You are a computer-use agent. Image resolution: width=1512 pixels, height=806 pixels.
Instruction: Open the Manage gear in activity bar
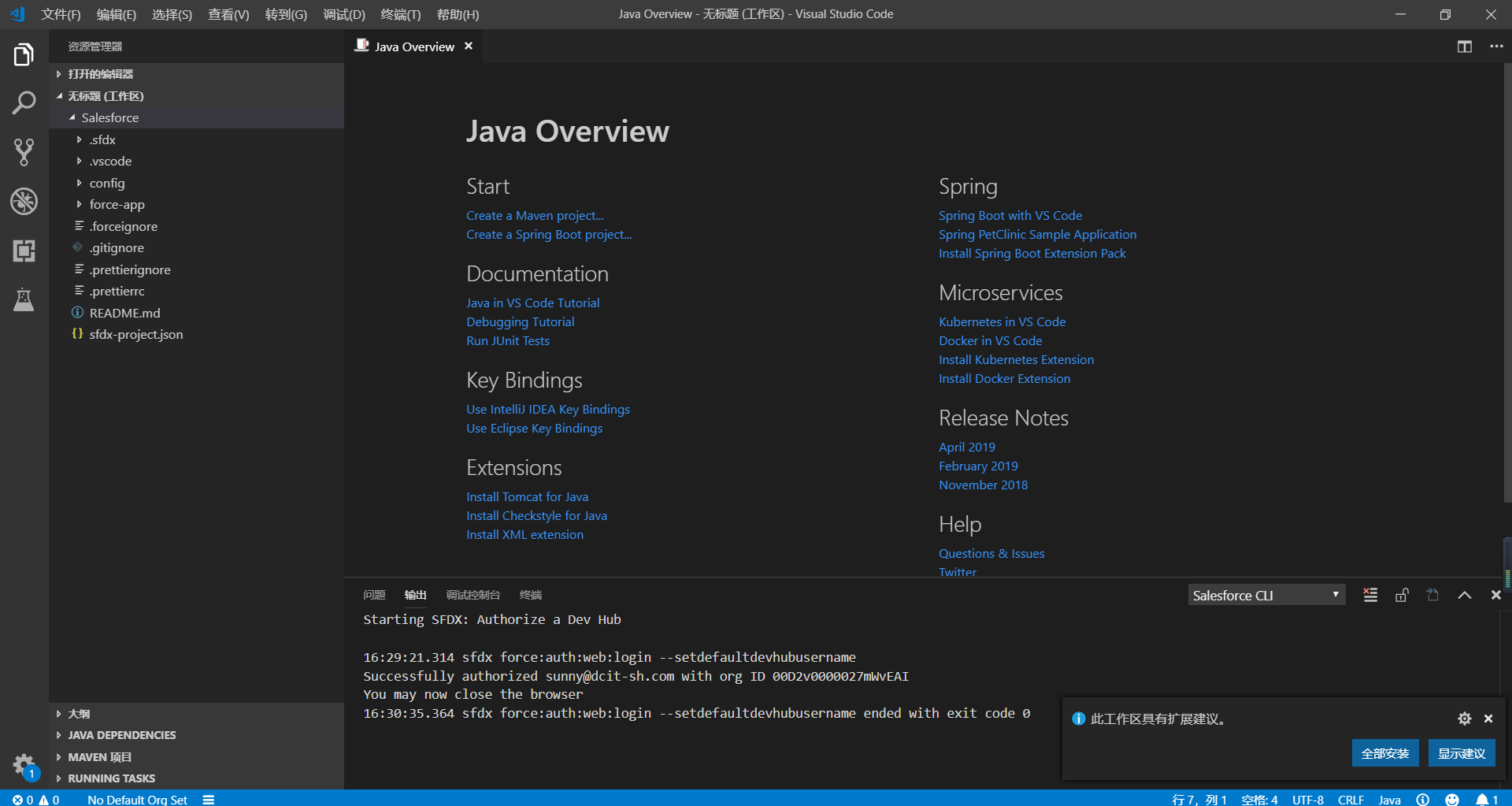pyautogui.click(x=24, y=764)
